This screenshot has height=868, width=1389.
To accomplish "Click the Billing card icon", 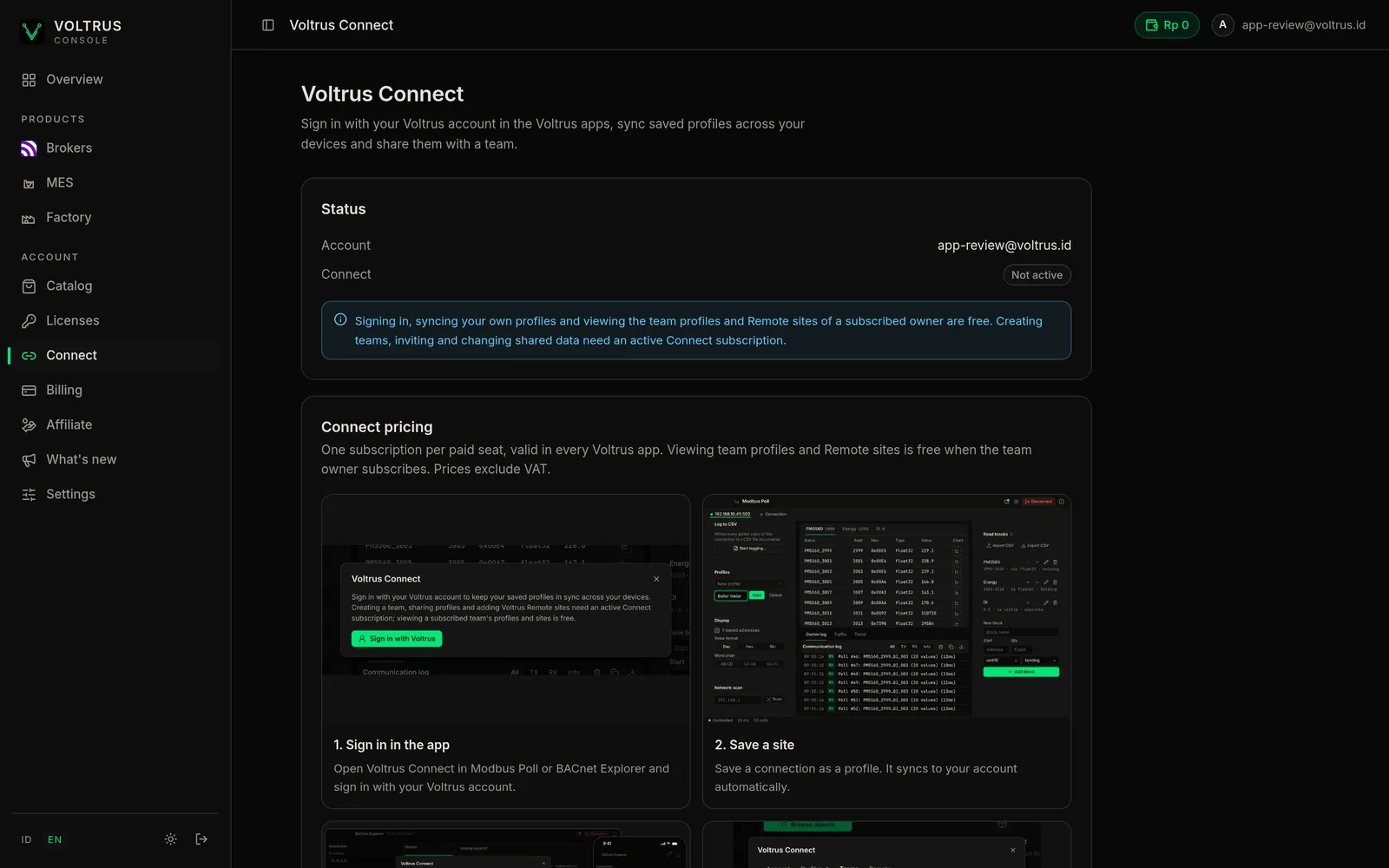I will tap(29, 391).
